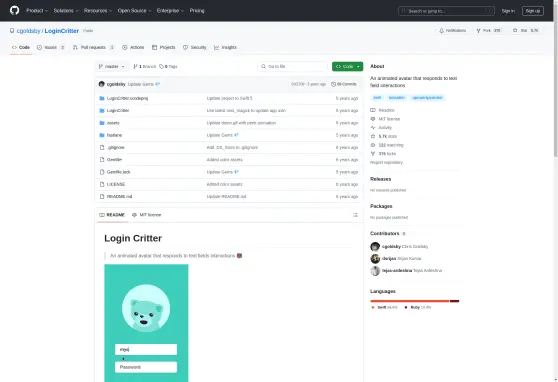This screenshot has height=382, width=558.
Task: Open the Enterprise dropdown
Action: click(x=170, y=11)
